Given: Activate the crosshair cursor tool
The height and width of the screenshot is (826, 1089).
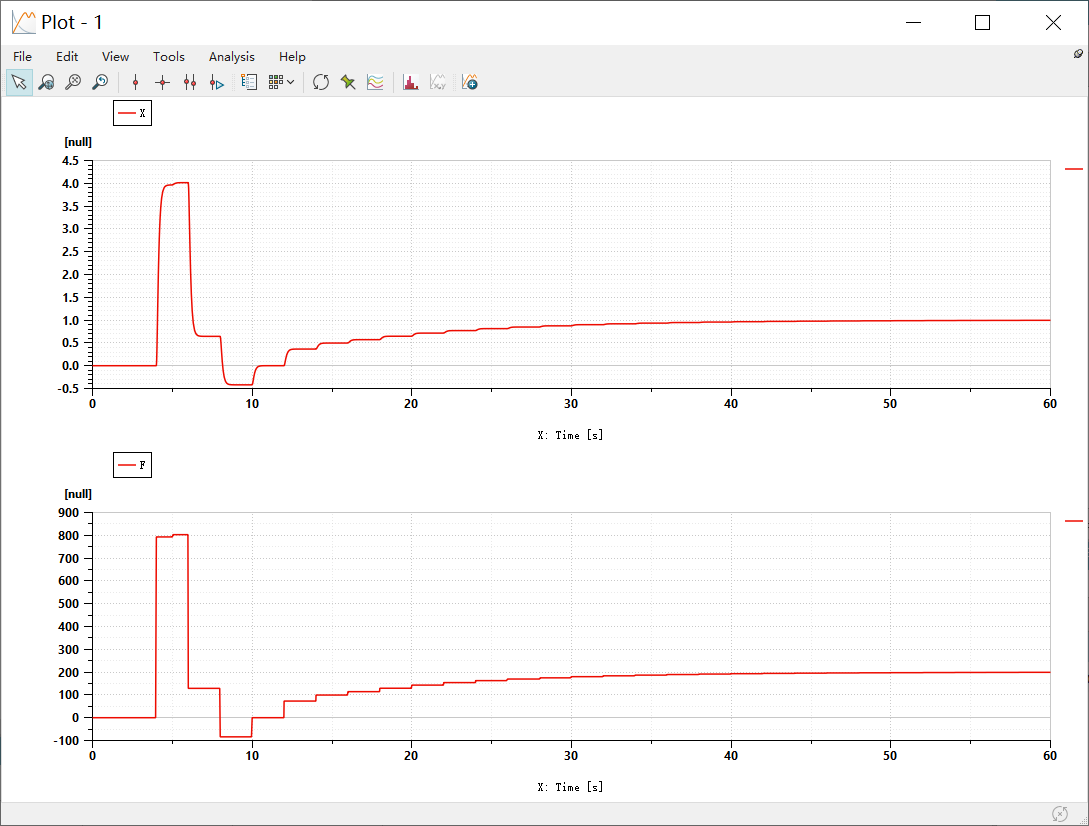Looking at the screenshot, I should point(163,83).
